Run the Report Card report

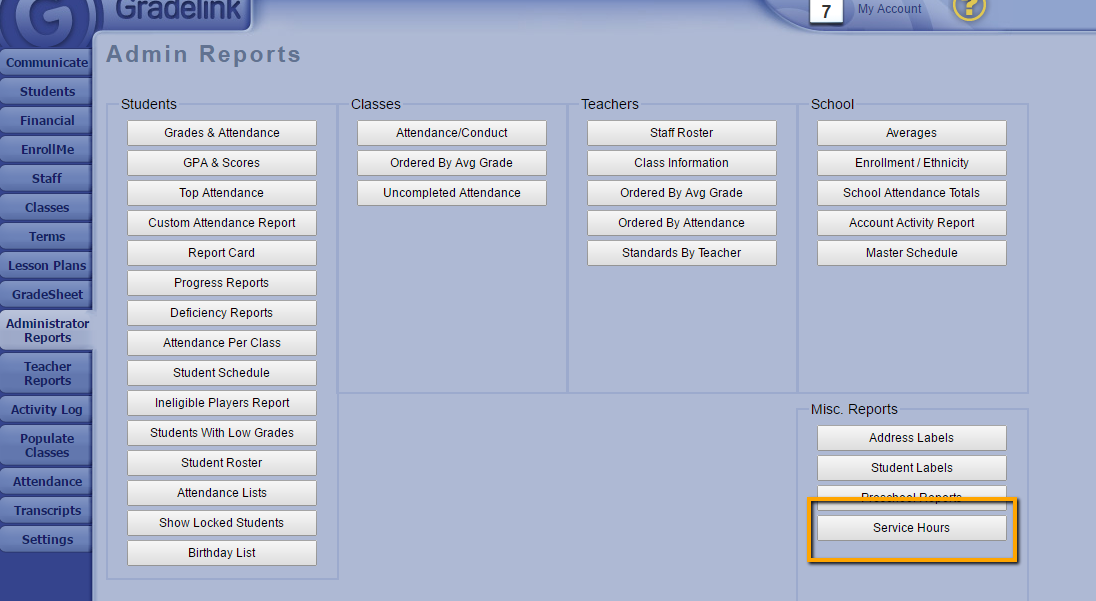click(222, 253)
